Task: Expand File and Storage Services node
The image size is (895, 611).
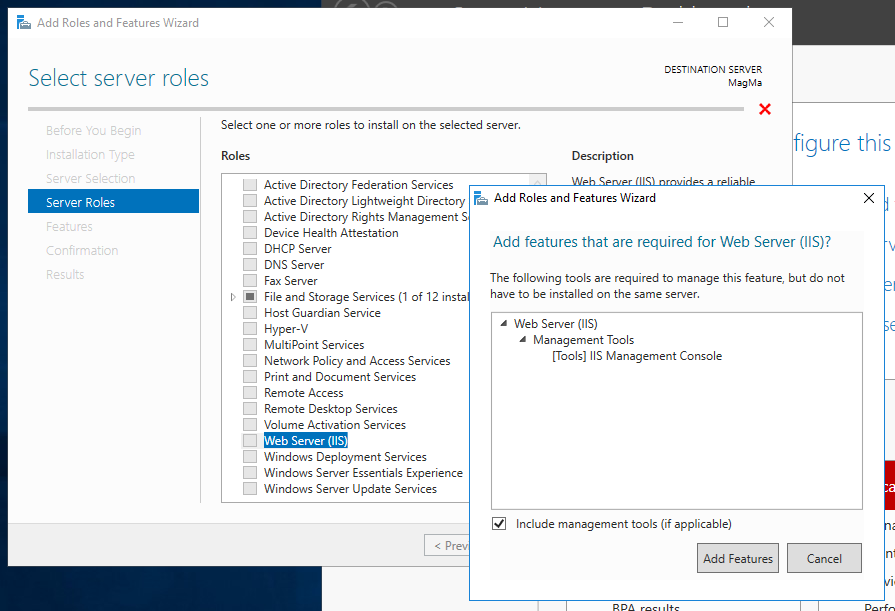Action: [233, 297]
